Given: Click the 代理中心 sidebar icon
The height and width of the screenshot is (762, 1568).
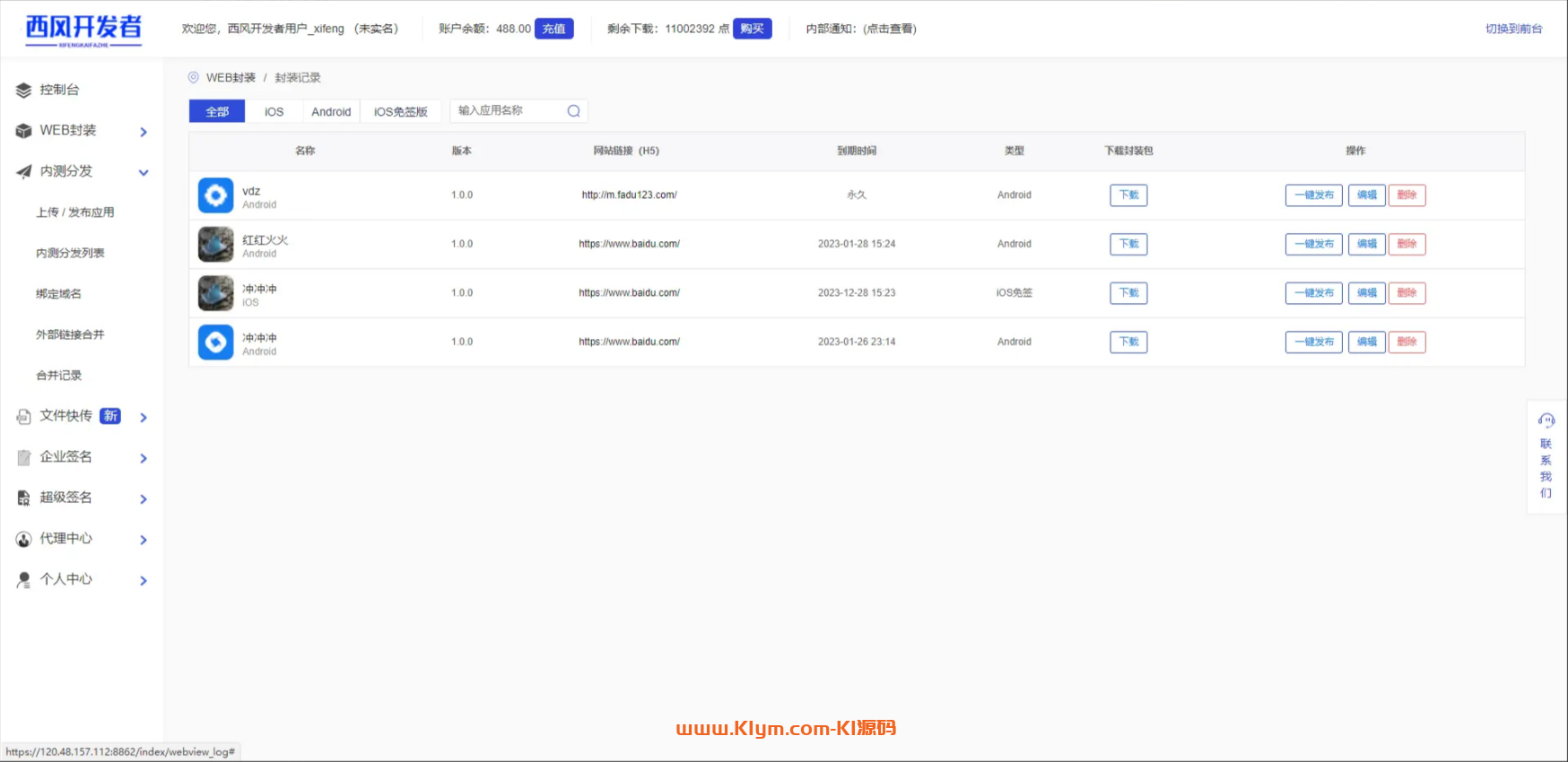Looking at the screenshot, I should coord(24,539).
